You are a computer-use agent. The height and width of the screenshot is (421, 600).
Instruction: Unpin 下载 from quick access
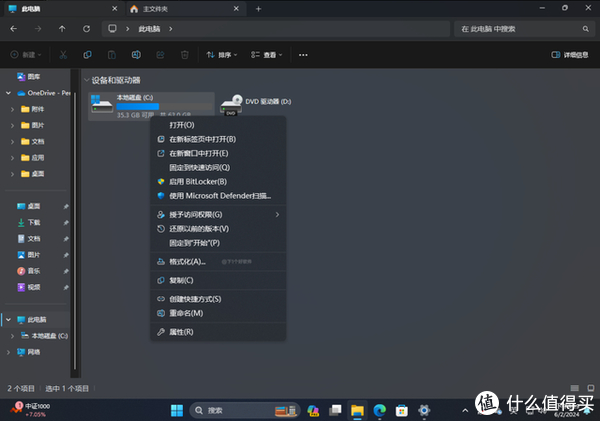pos(66,222)
